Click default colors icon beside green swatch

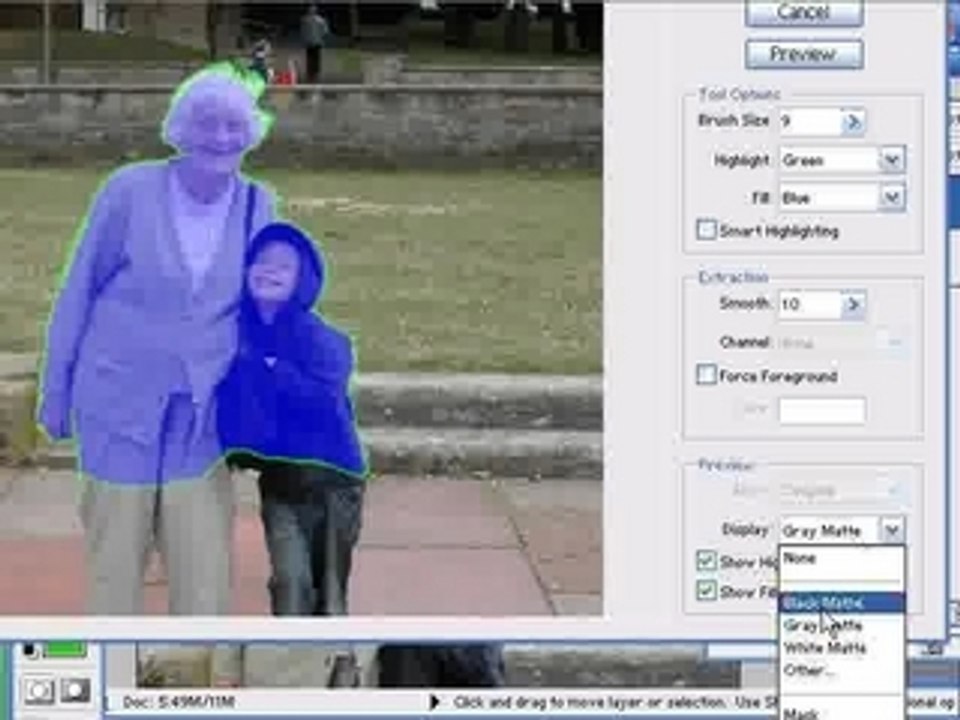(29, 650)
